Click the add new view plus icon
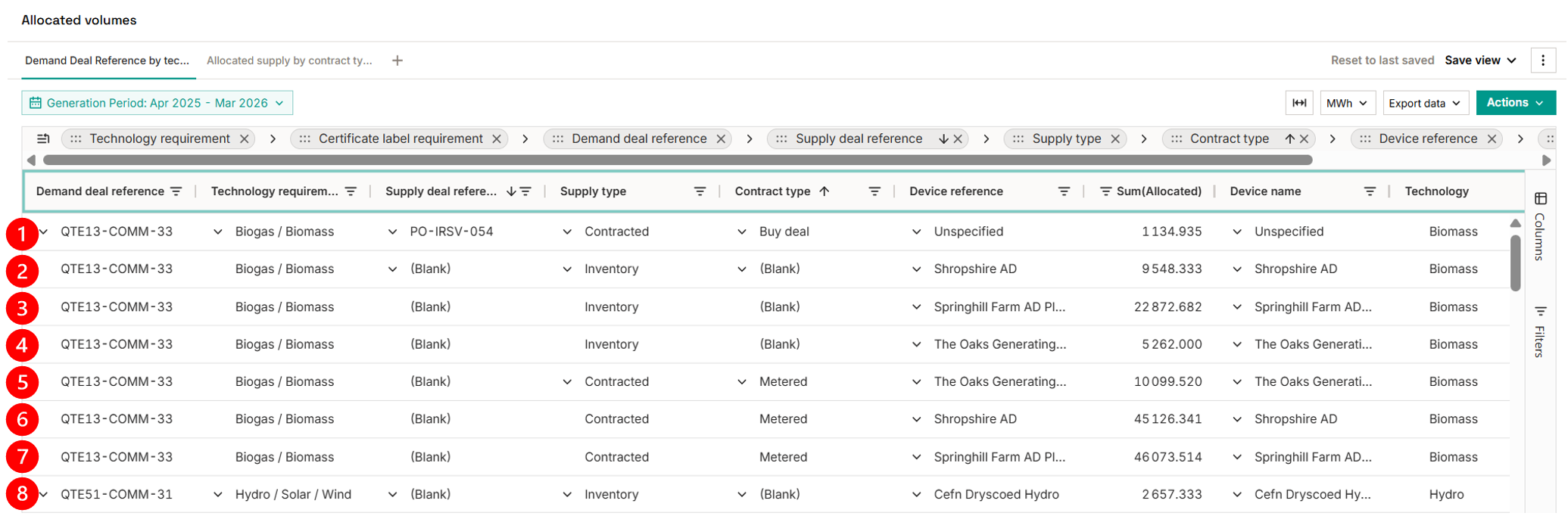This screenshot has height=516, width=1568. pyautogui.click(x=397, y=61)
